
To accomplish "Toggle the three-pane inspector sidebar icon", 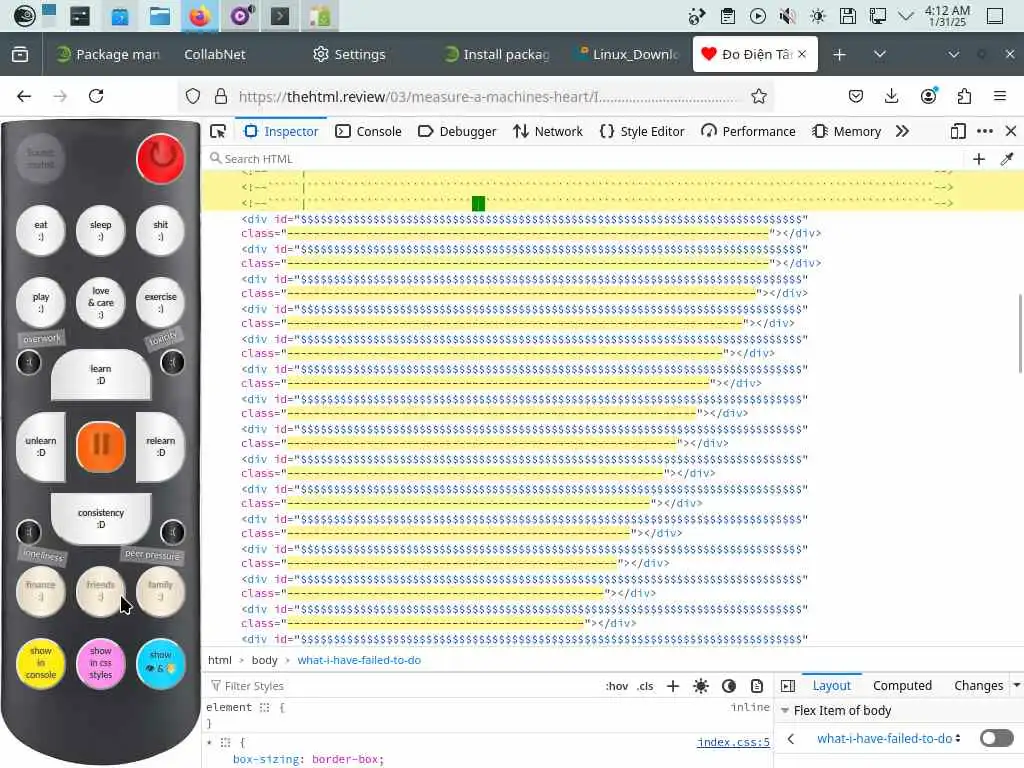I will [788, 686].
